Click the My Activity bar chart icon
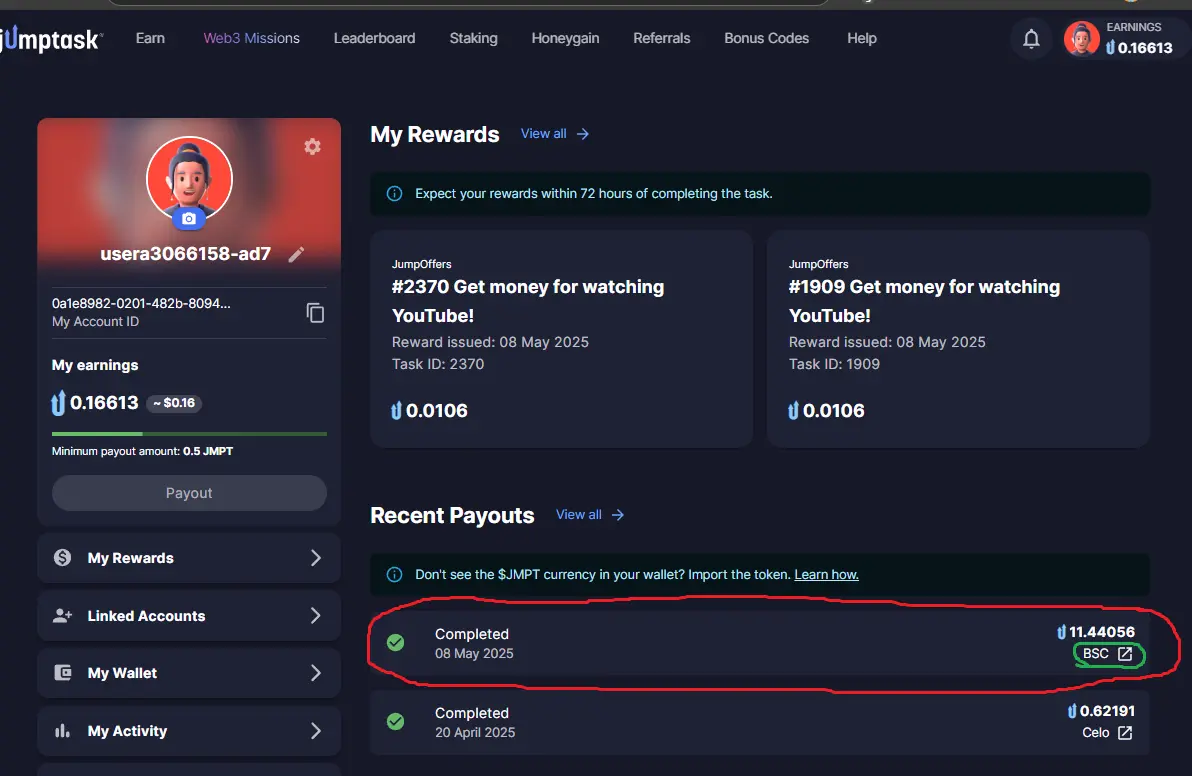Screen dimensions: 1192x776 pos(62,730)
